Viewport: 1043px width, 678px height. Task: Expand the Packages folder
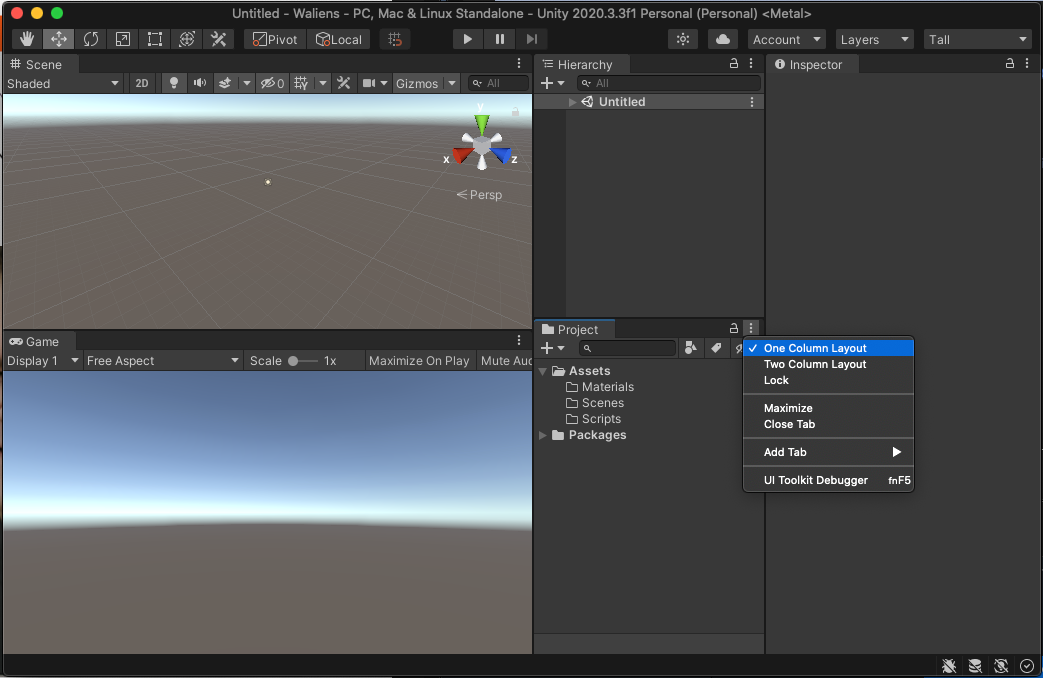pos(542,435)
